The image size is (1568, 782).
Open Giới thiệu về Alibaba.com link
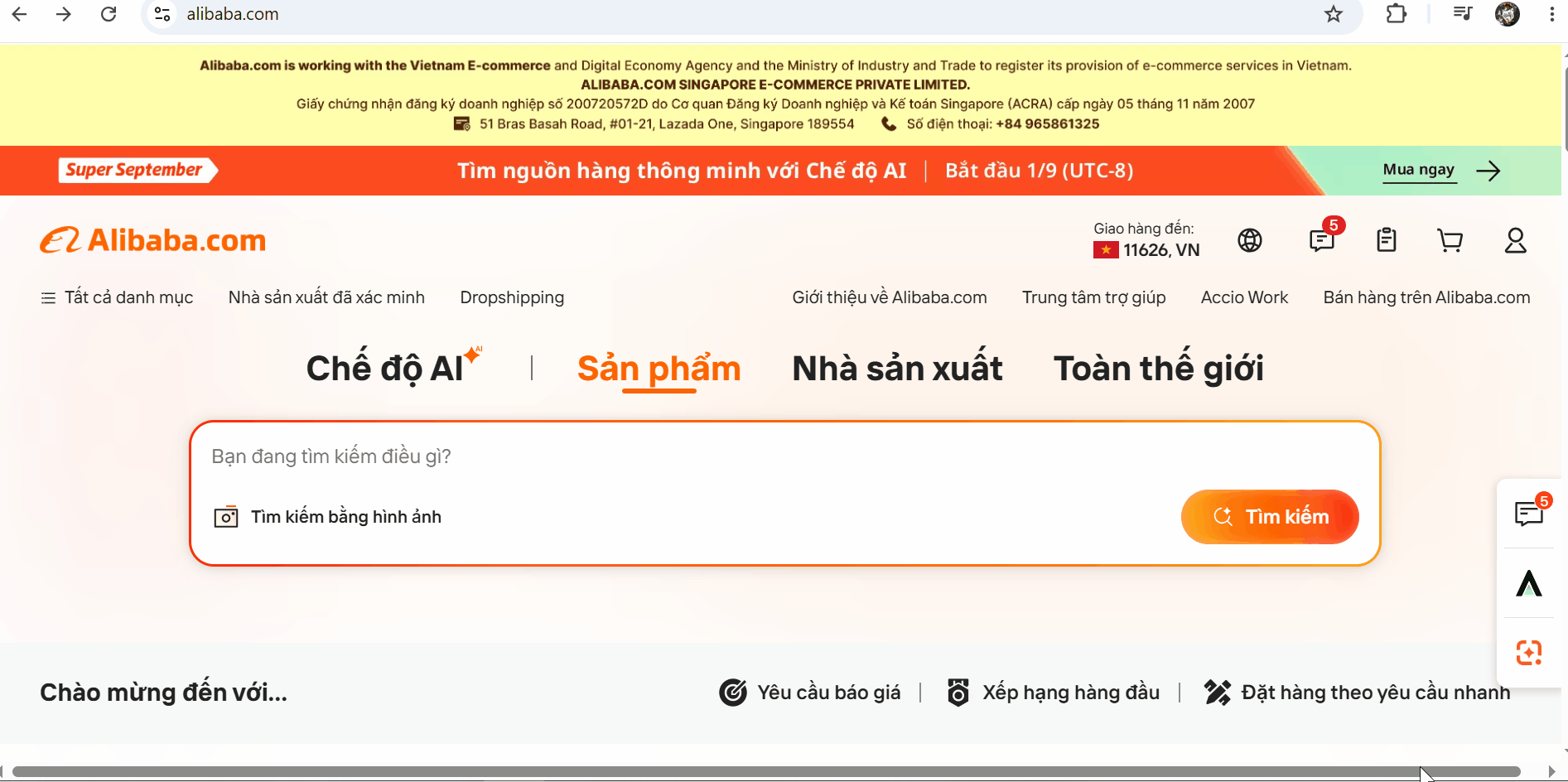tap(890, 297)
